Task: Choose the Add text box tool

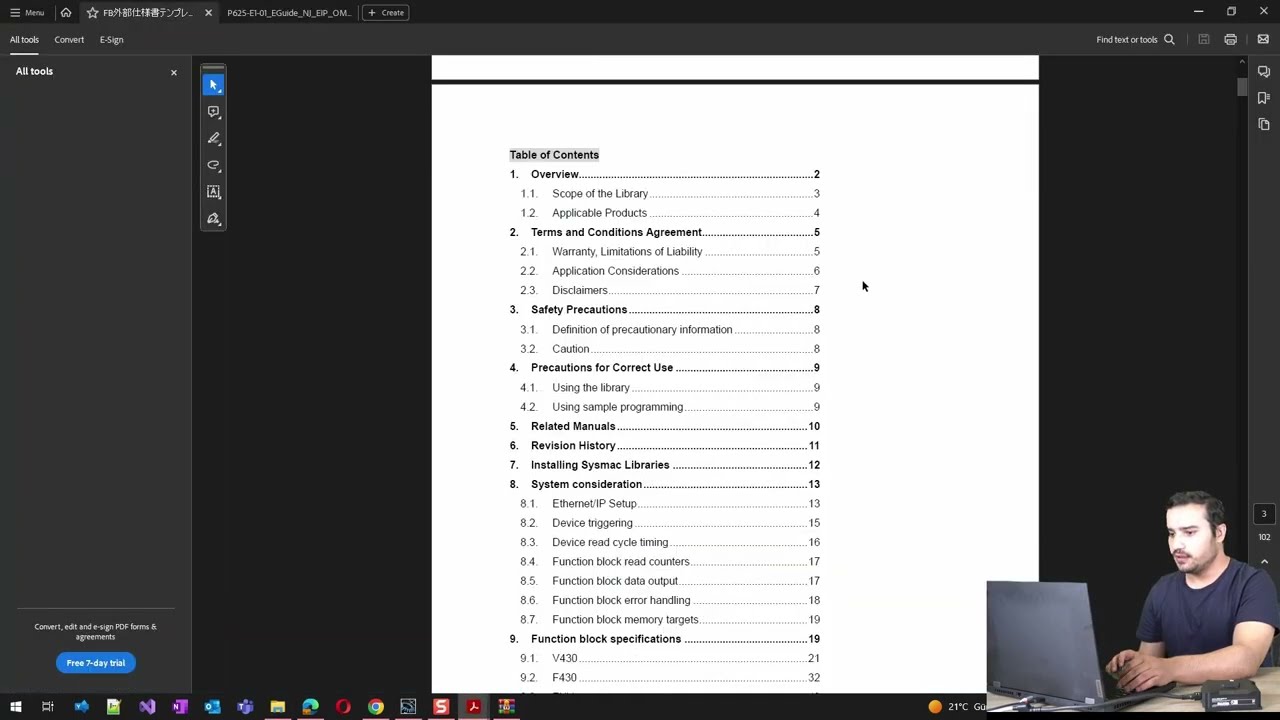Action: tap(213, 192)
